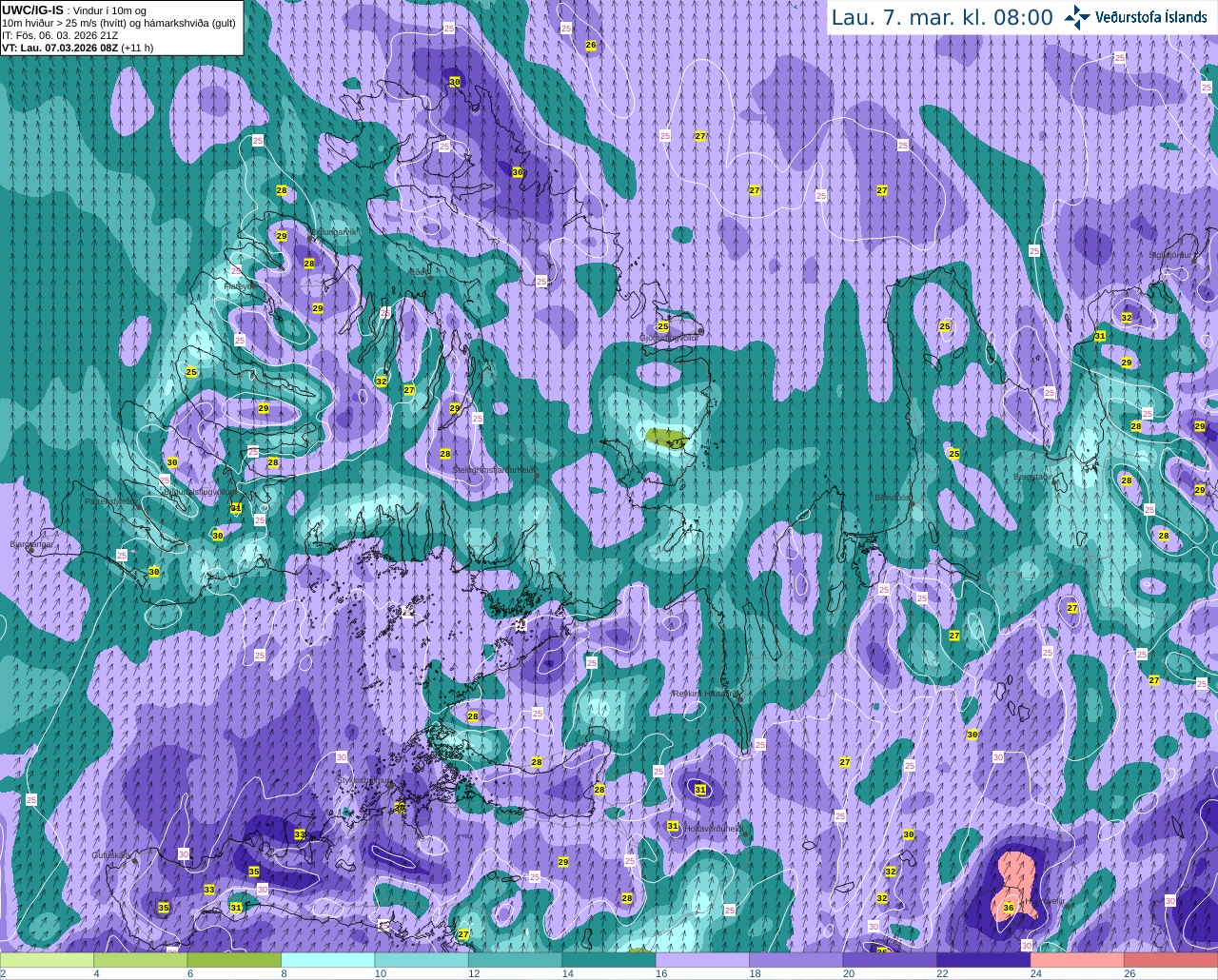The height and width of the screenshot is (980, 1218).
Task: Click the yellow gust label 26 at the top edge
Action: pos(591,45)
